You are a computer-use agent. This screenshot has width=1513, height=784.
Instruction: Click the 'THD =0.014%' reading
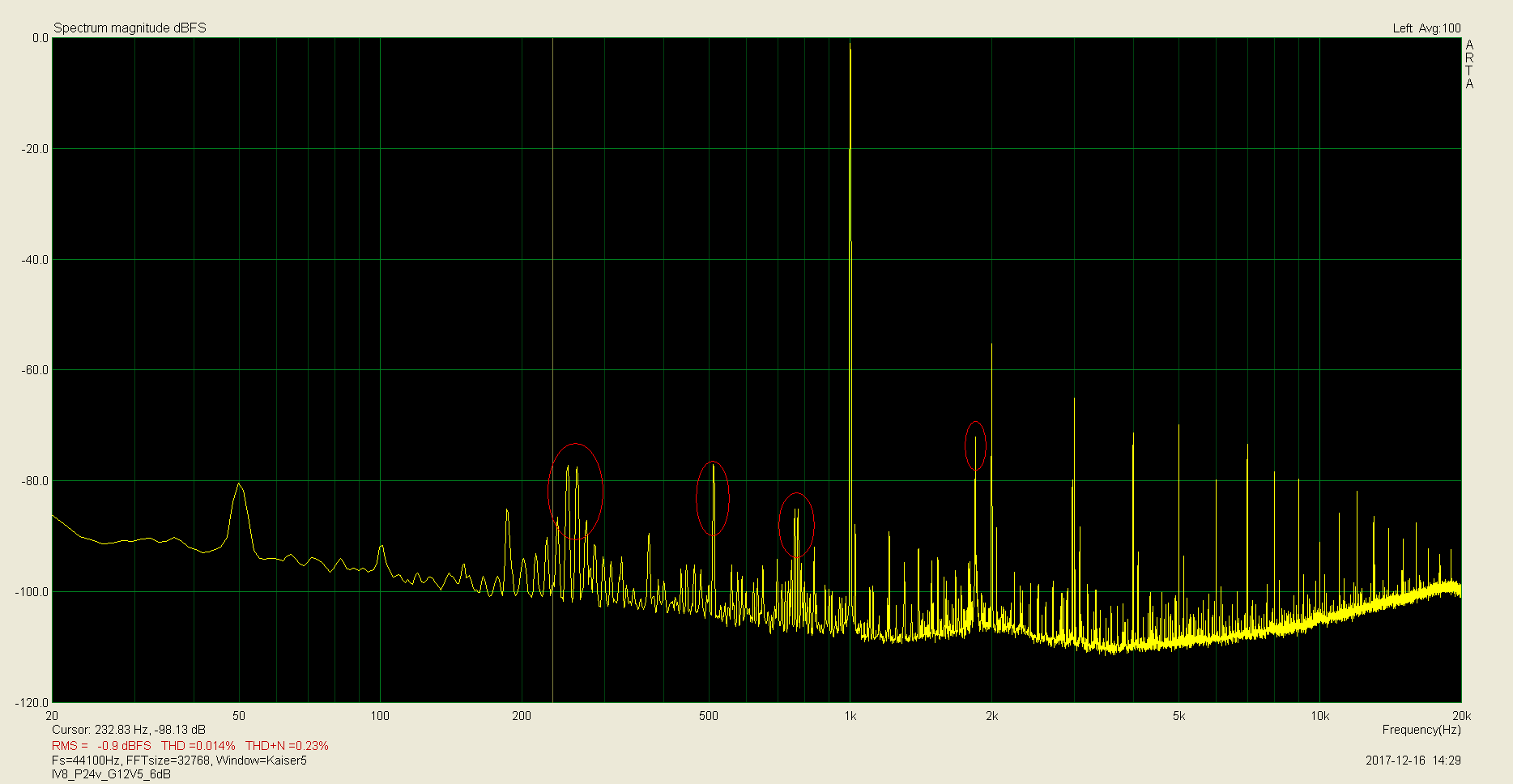tap(198, 745)
